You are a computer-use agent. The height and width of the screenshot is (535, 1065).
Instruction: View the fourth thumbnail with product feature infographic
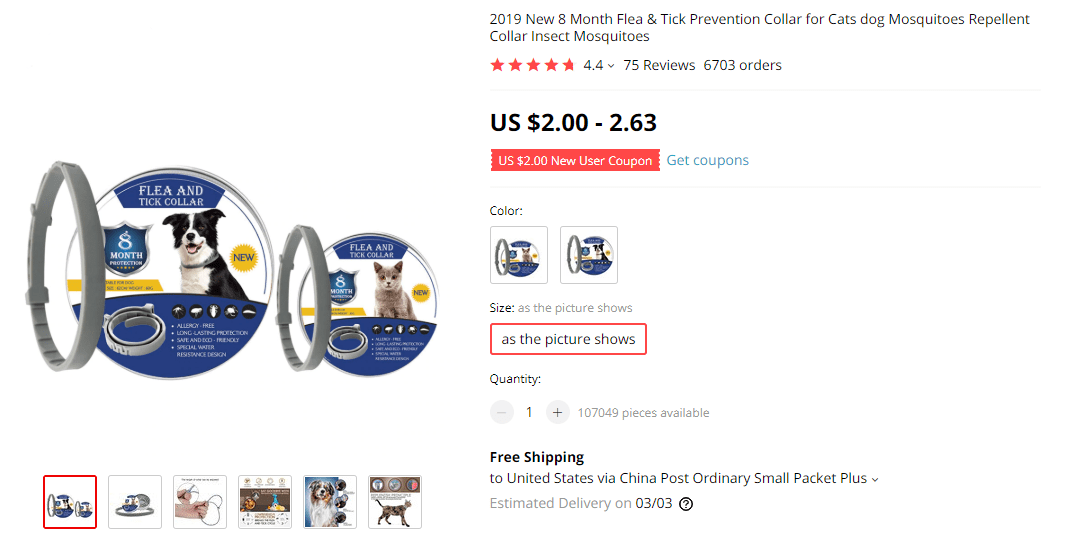coord(265,502)
